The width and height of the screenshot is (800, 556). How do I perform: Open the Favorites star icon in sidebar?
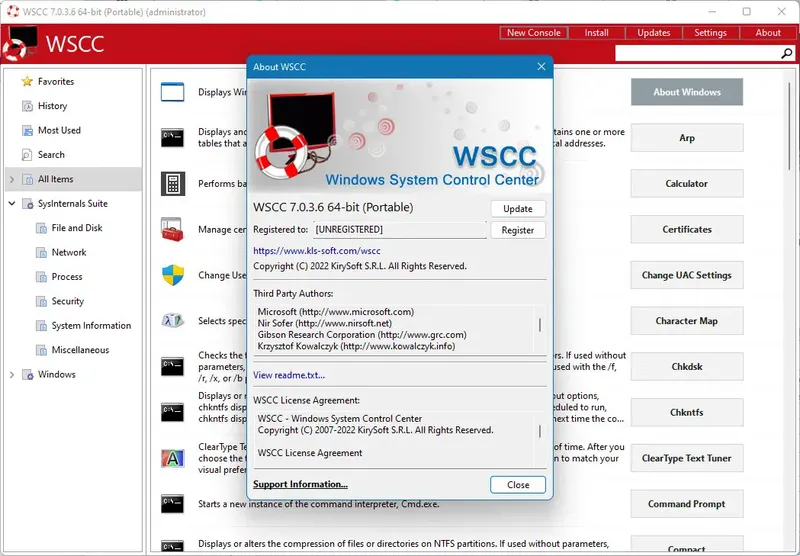point(27,82)
